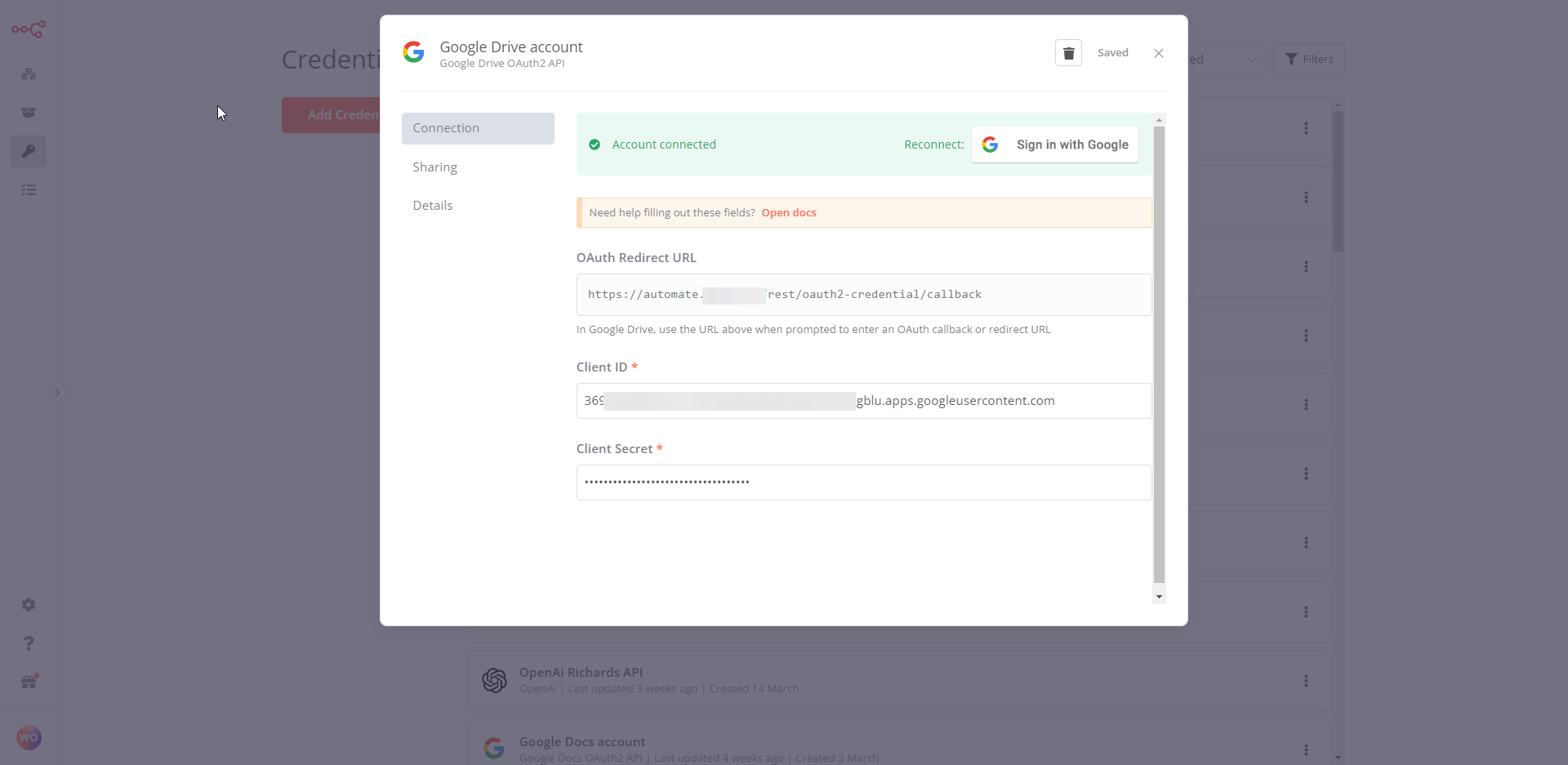Open options menu for OpenAi Richards API

click(1306, 681)
